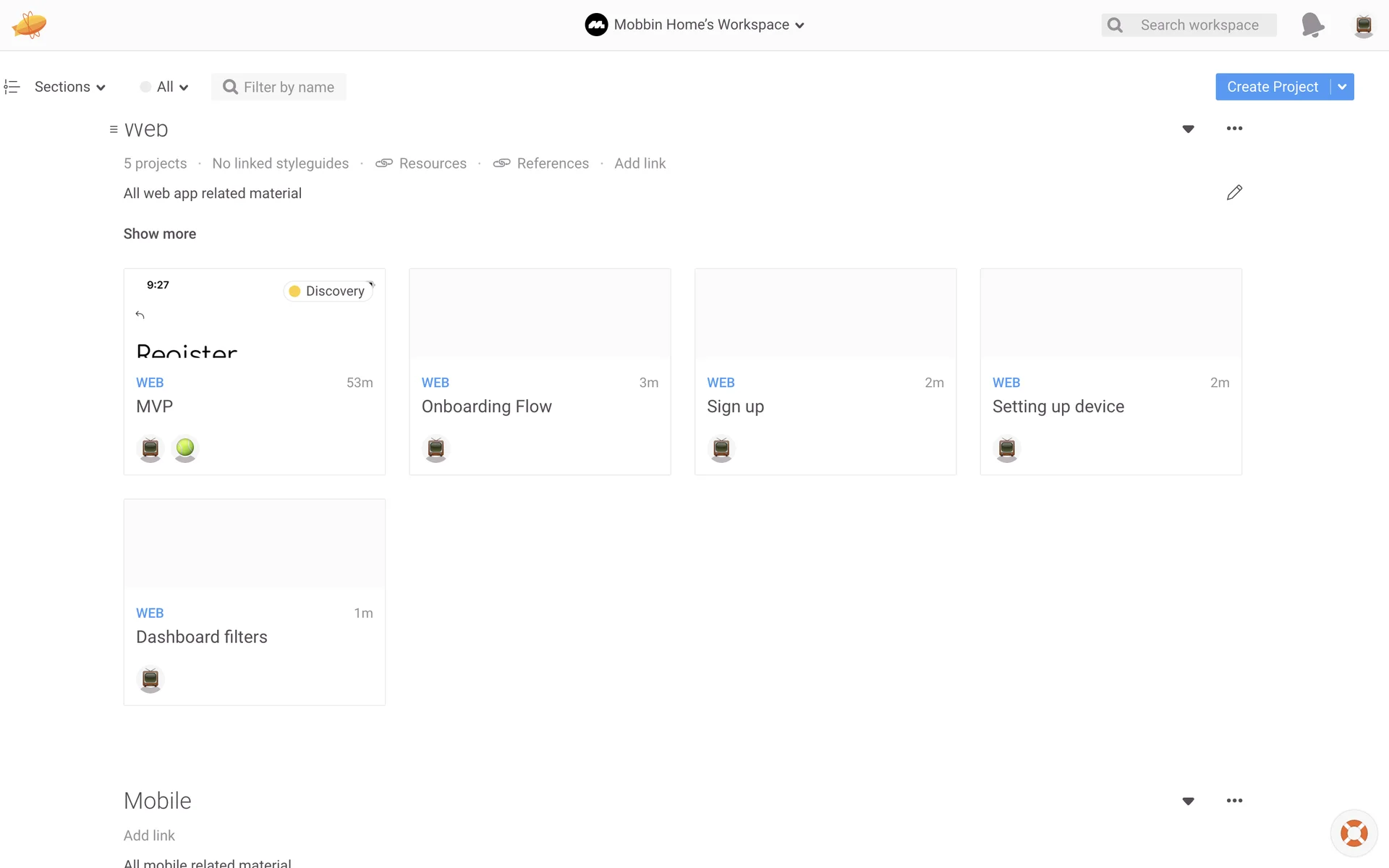Open the Web section three-dot menu
This screenshot has width=1389, height=868.
[x=1234, y=129]
